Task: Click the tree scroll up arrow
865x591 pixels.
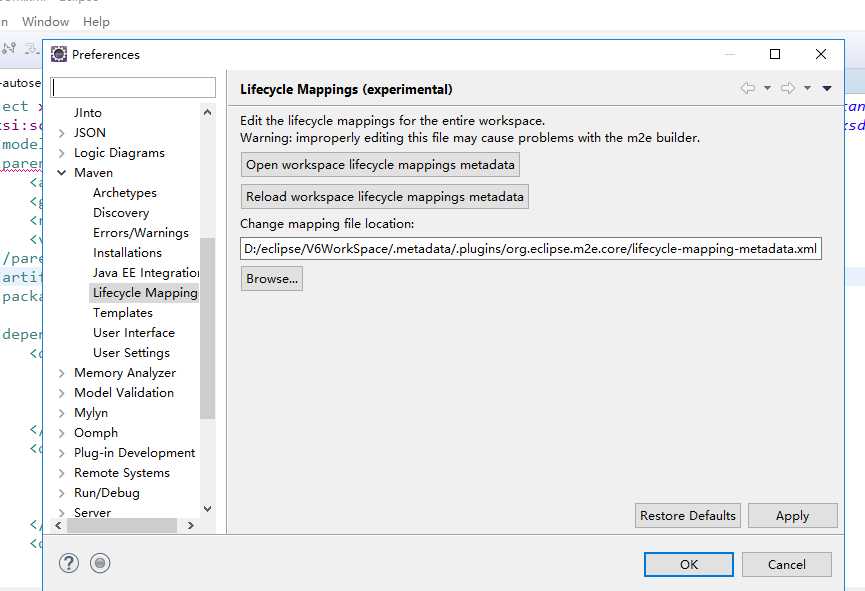Action: pyautogui.click(x=207, y=112)
